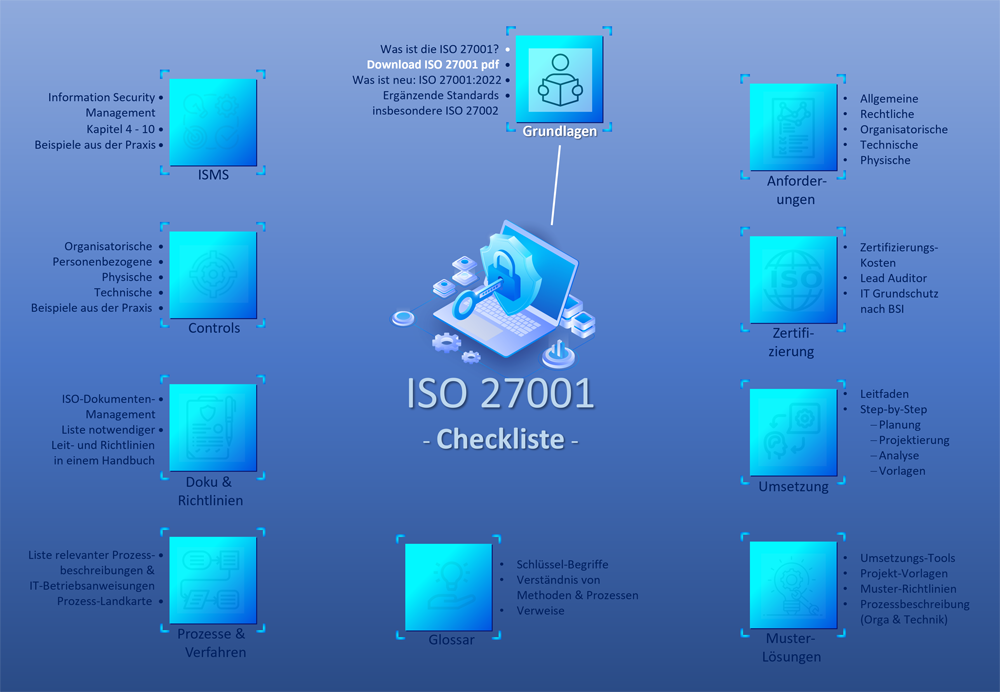Open 'Was ist die ISO 27001?' link

point(437,47)
